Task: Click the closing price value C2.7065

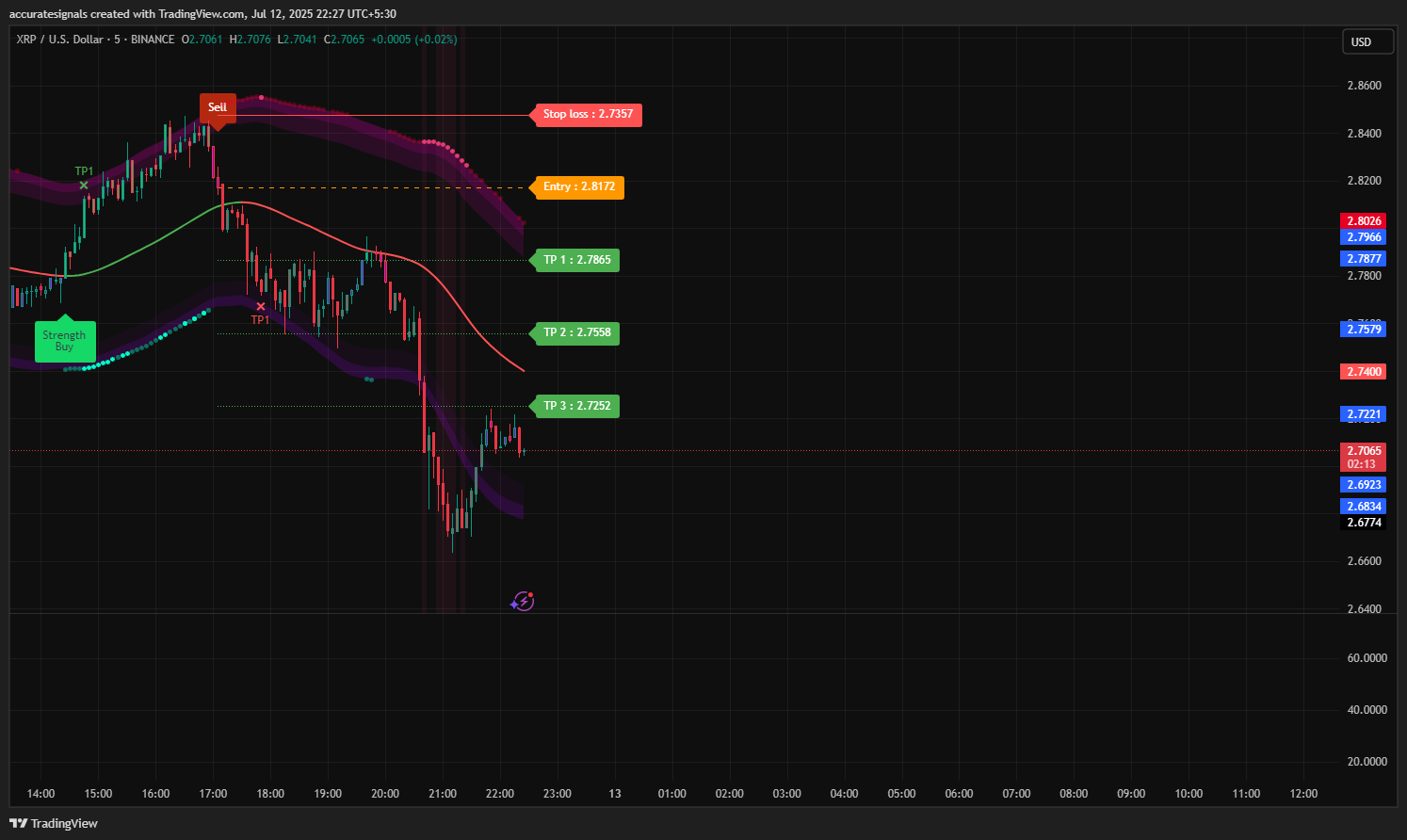Action: pos(345,40)
